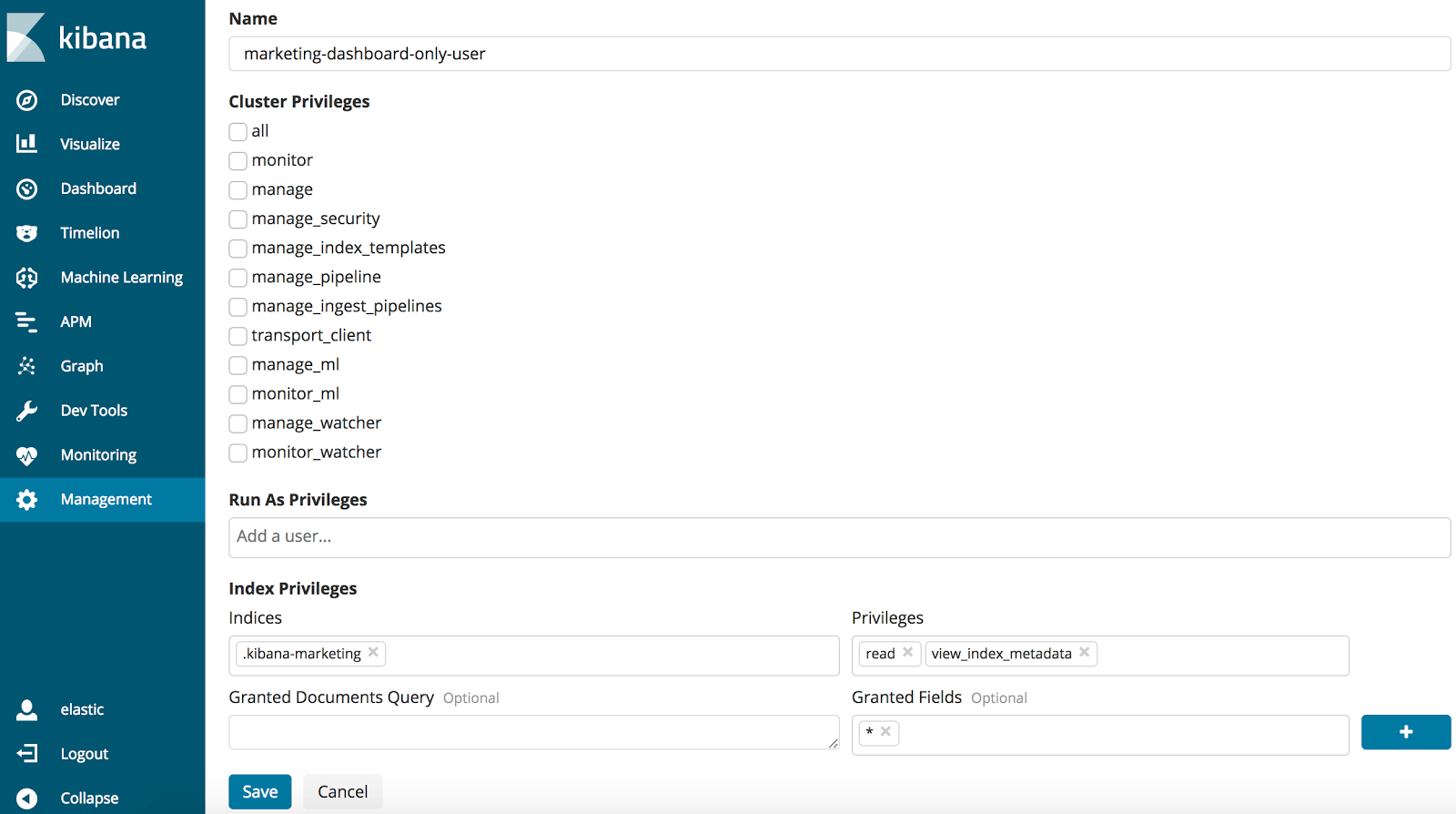Toggle the manage_pipeline checkbox
The width and height of the screenshot is (1456, 814).
click(238, 278)
